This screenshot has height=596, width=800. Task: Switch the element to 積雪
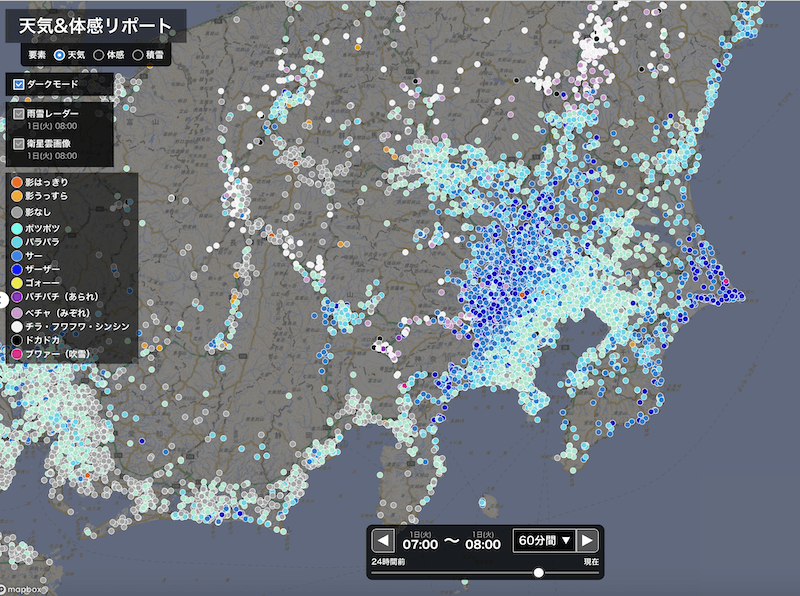[x=138, y=54]
